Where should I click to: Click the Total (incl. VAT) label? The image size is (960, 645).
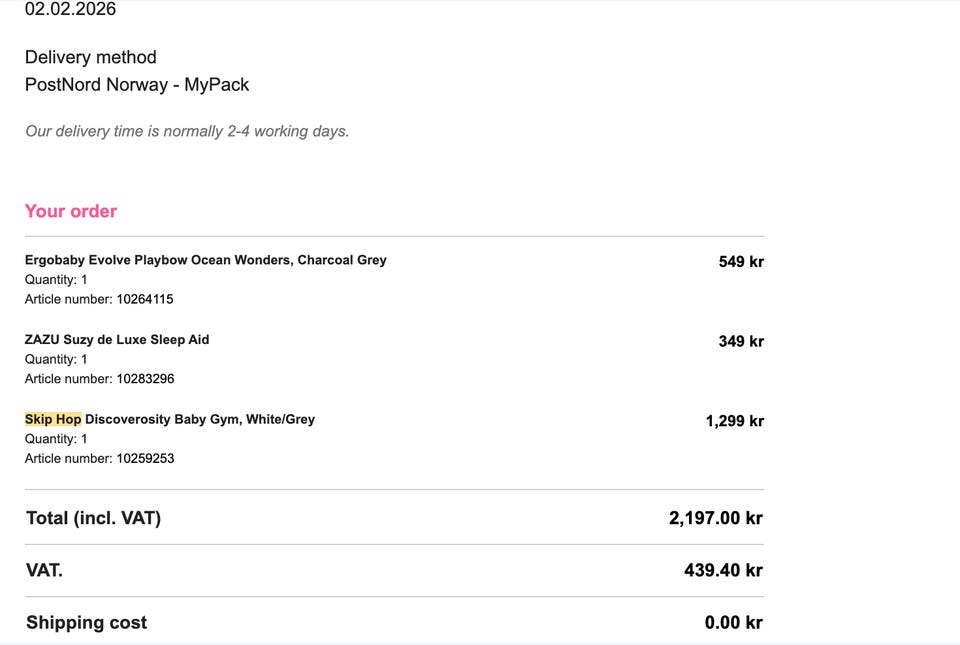pos(94,518)
